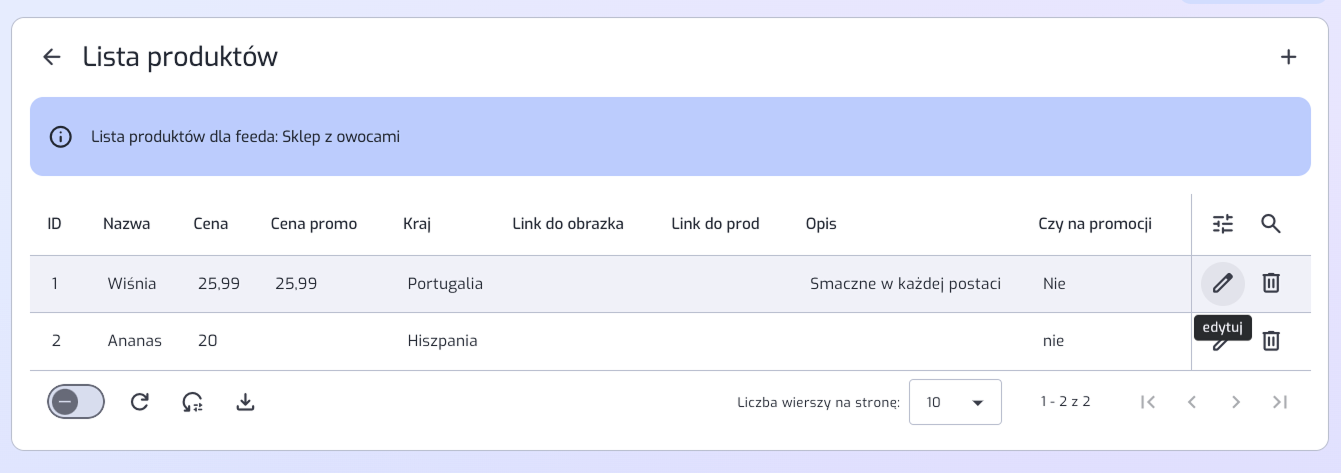The image size is (1341, 473).
Task: Click info icon in feed banner
Action: (x=61, y=137)
